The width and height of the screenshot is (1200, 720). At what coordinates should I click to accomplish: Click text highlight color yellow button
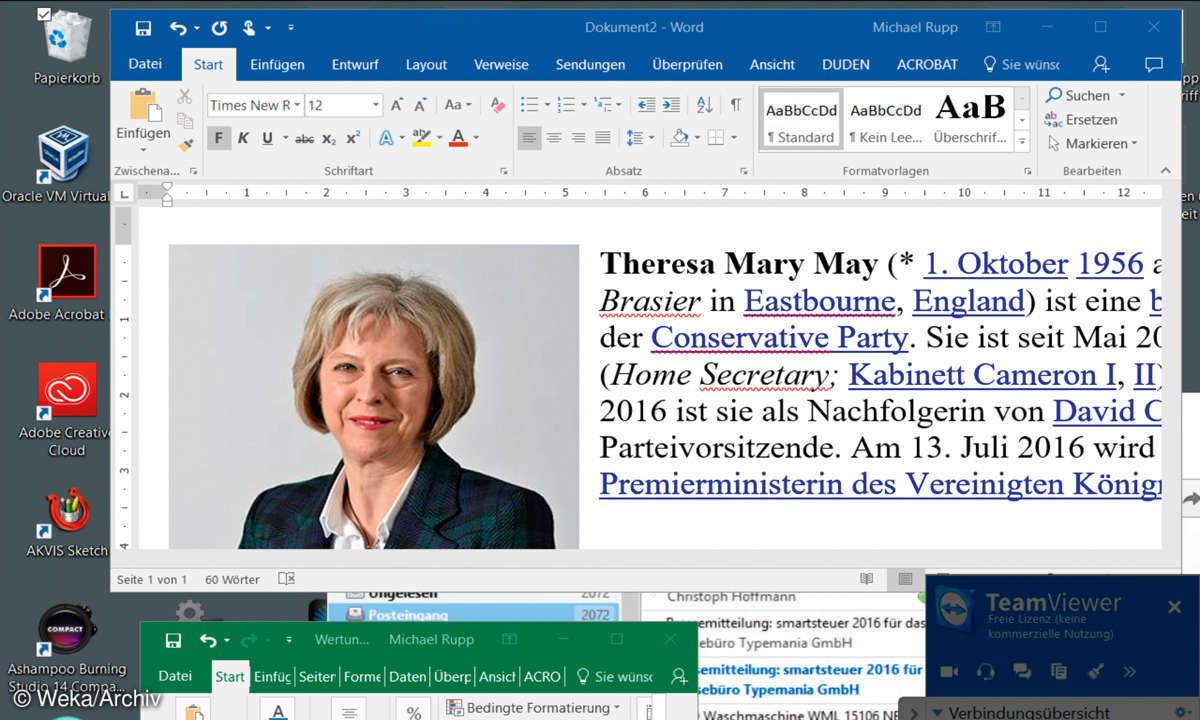pos(421,138)
